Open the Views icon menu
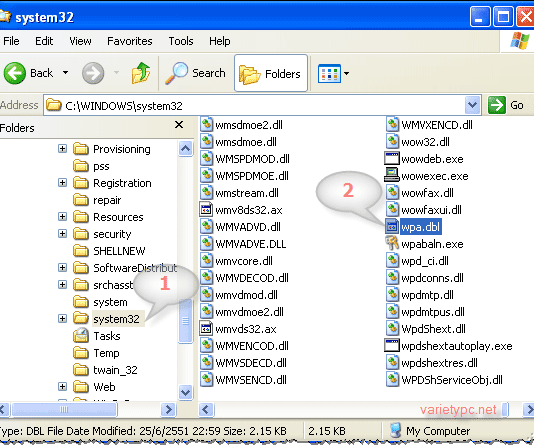This screenshot has width=534, height=445. (329, 73)
